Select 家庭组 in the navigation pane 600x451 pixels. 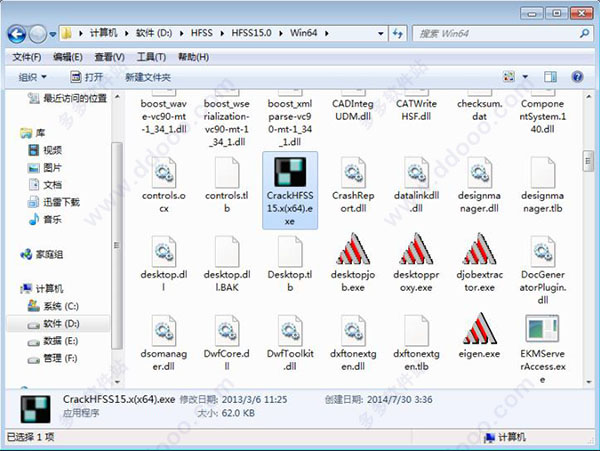[41, 254]
